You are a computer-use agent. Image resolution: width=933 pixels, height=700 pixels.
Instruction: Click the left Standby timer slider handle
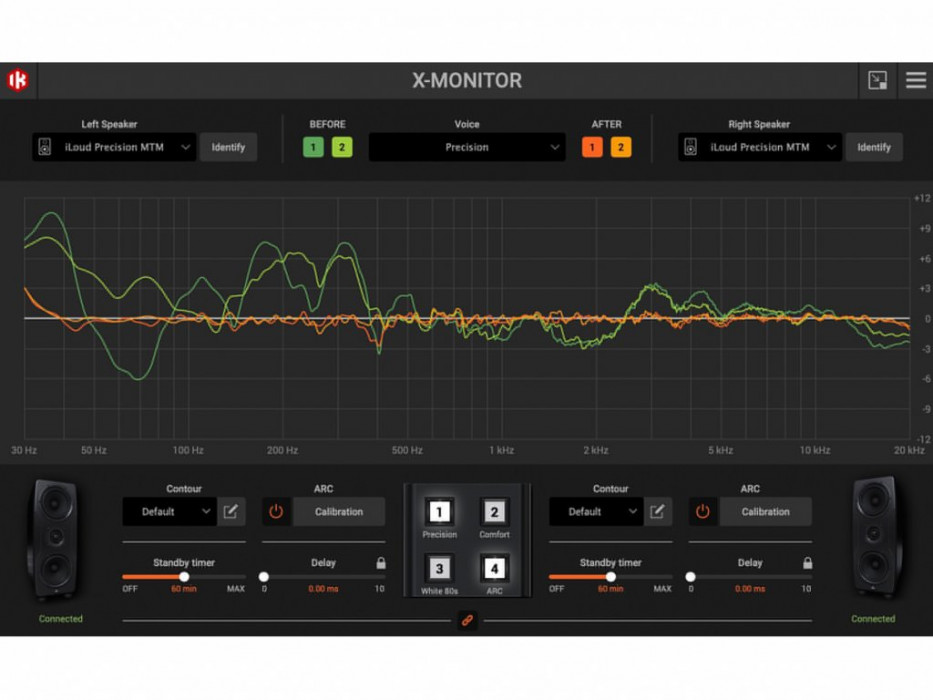pos(184,576)
